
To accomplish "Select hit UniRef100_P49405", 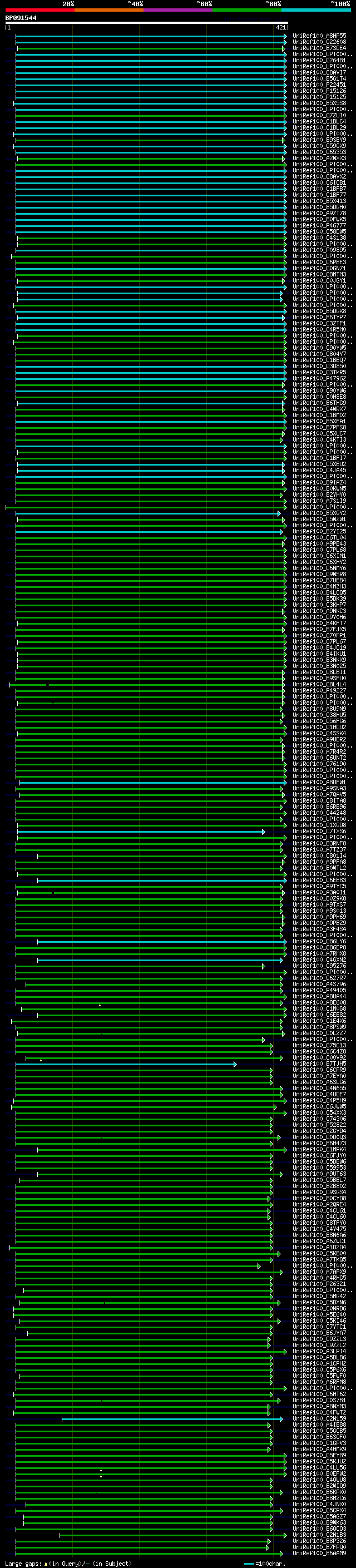I will [319, 990].
